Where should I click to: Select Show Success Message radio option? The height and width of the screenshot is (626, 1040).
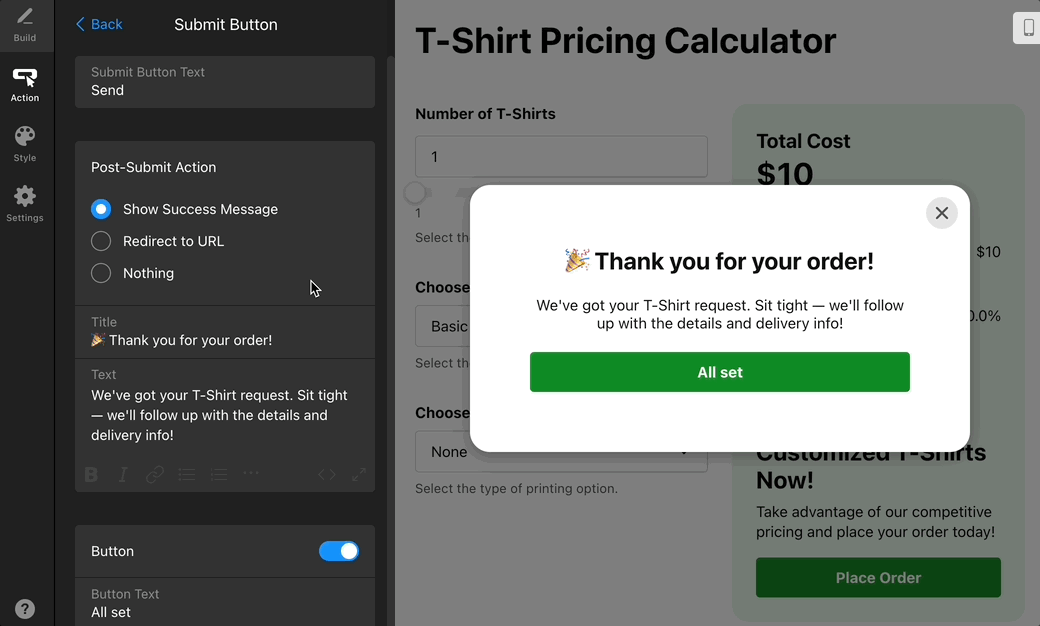101,209
